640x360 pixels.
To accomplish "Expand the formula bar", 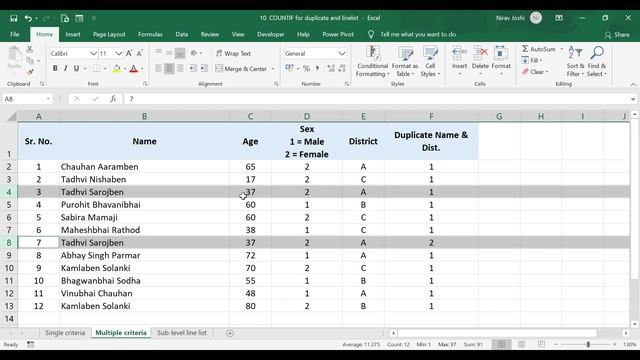I will [x=633, y=99].
